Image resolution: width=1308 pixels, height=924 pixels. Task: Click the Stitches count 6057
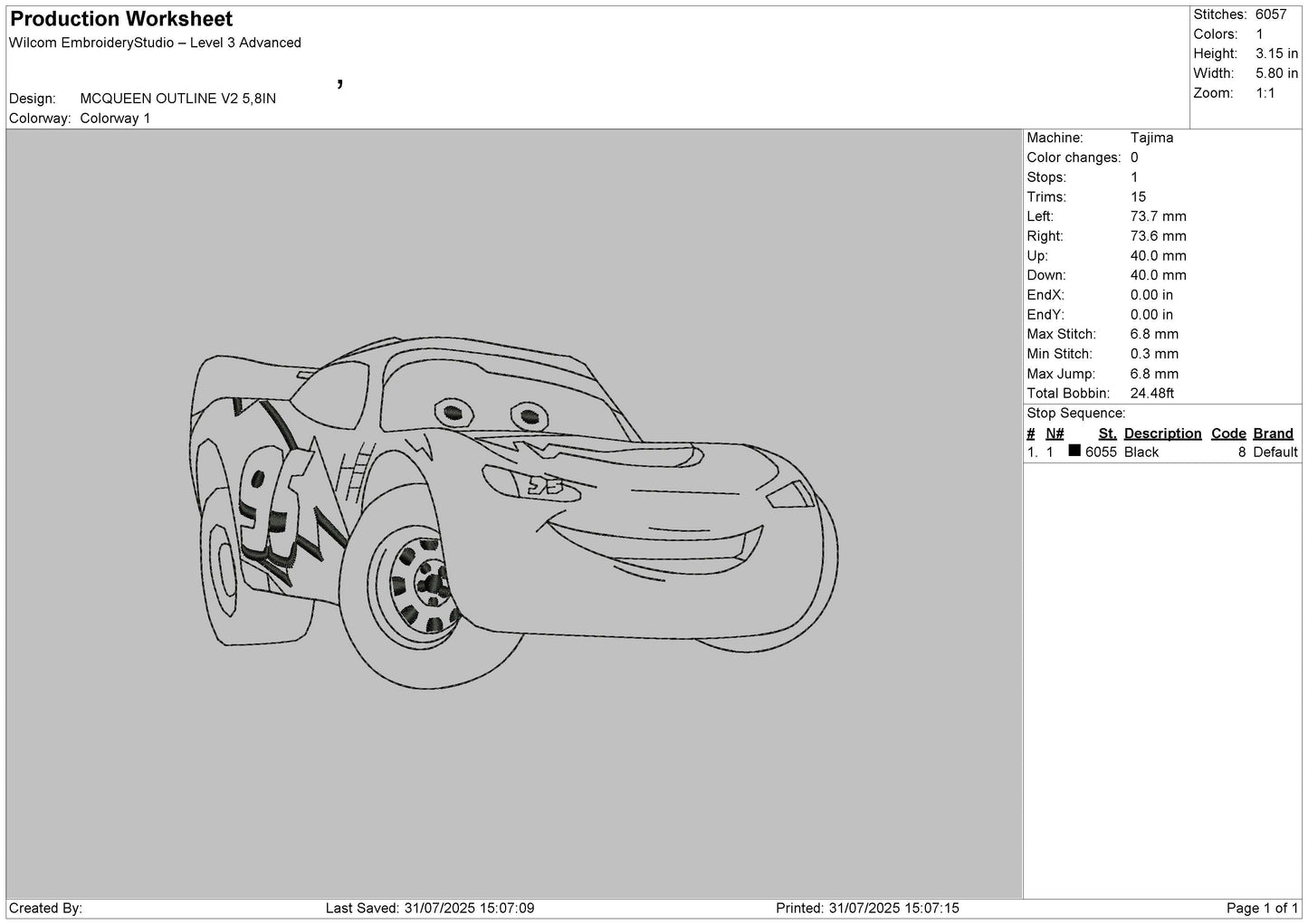pyautogui.click(x=1271, y=14)
